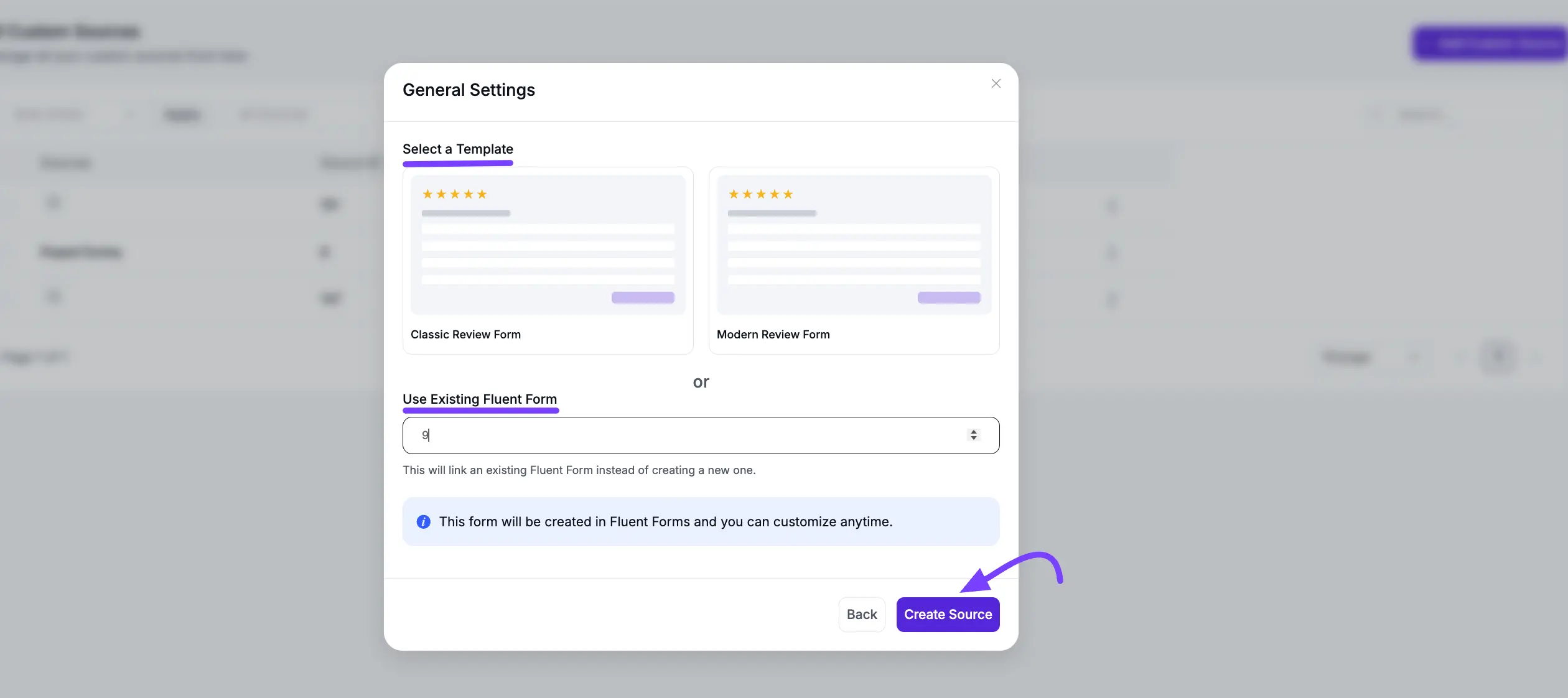Viewport: 1568px width, 698px height.
Task: Click the Create Source button
Action: [948, 614]
